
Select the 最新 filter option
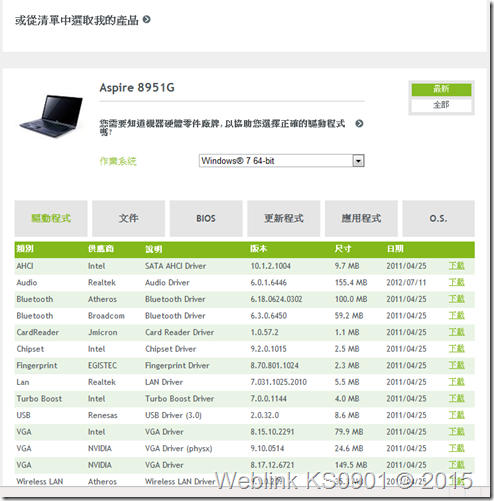tap(441, 89)
